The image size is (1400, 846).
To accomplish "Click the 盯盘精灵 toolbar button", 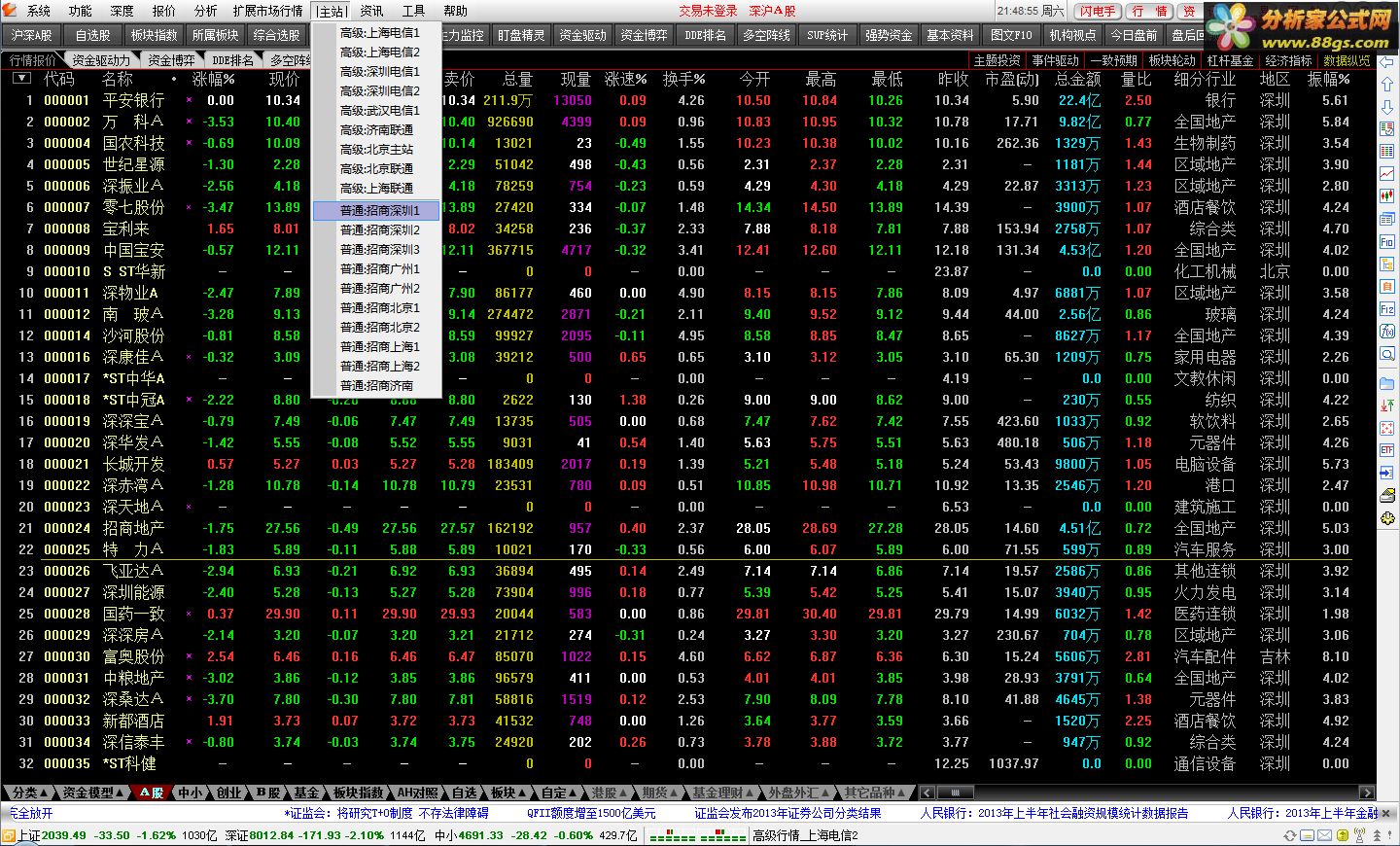I will coord(521,35).
